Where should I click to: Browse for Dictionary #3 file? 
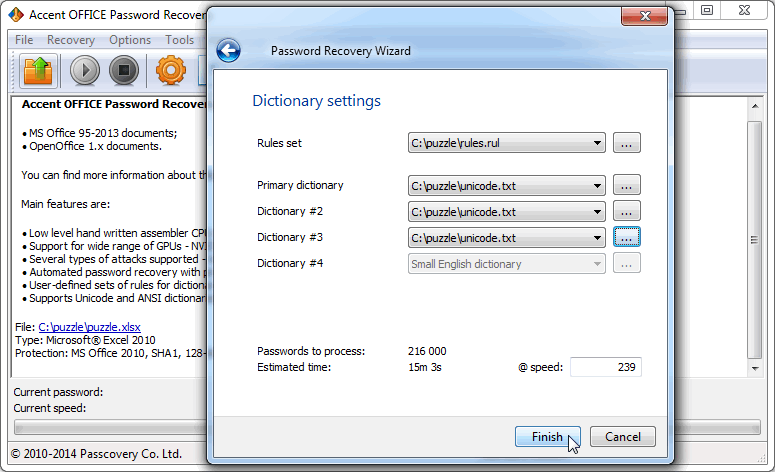point(626,237)
